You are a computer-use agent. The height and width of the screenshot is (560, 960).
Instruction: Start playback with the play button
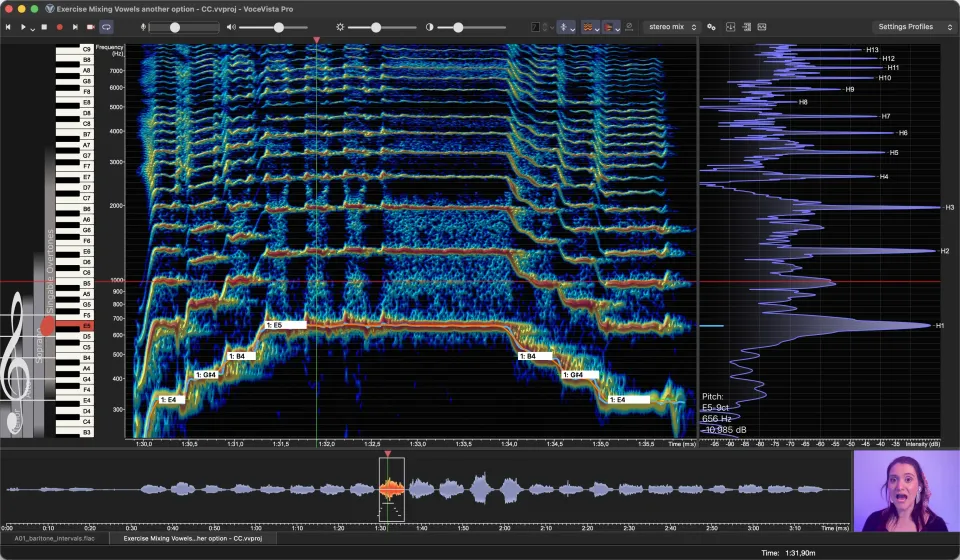[23, 27]
